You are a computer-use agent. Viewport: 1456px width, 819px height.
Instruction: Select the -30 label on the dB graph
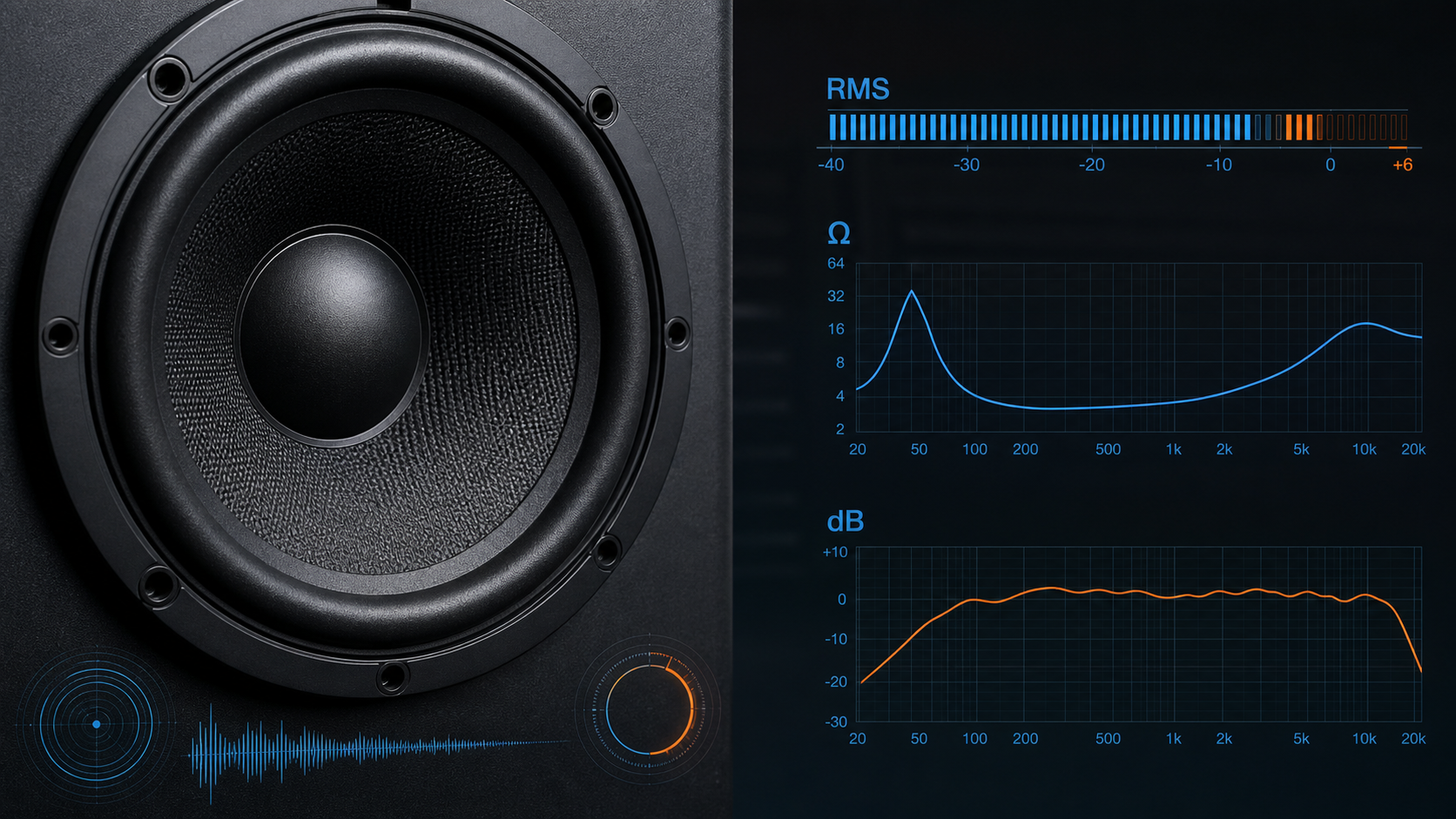point(835,722)
